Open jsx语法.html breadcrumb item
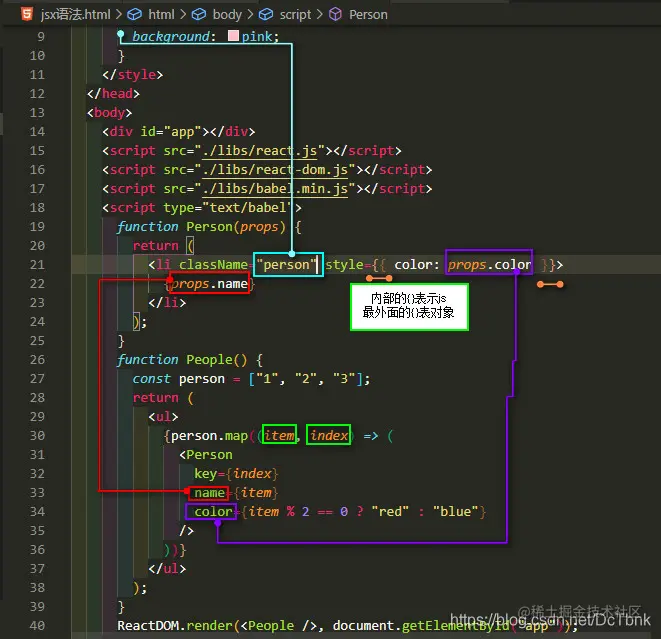The width and height of the screenshot is (661, 639). point(76,14)
